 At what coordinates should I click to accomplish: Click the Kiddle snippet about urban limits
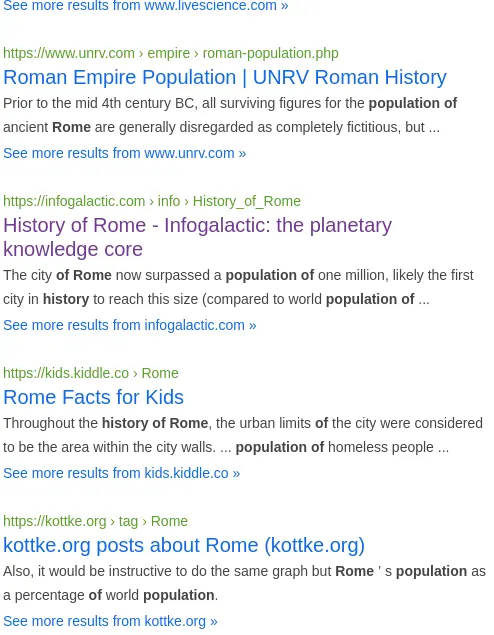click(x=243, y=435)
